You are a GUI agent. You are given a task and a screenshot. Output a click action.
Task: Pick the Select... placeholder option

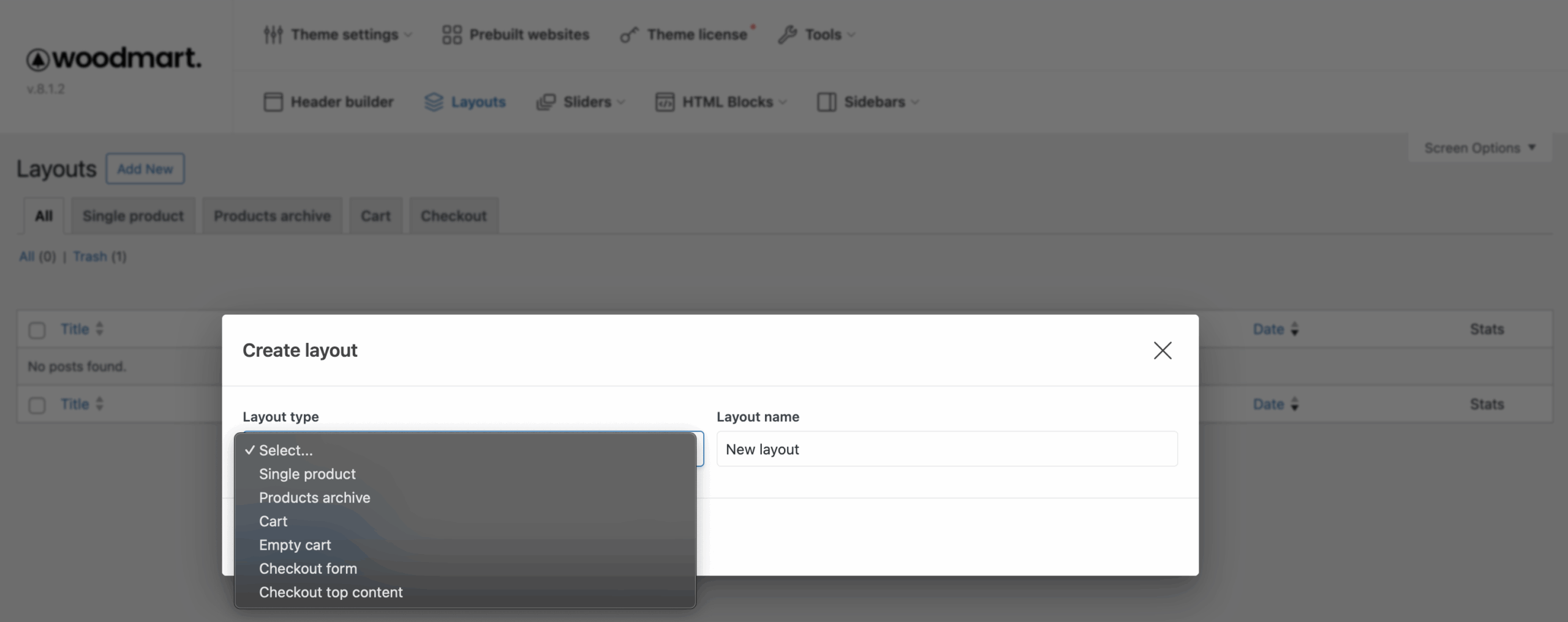[x=466, y=451]
